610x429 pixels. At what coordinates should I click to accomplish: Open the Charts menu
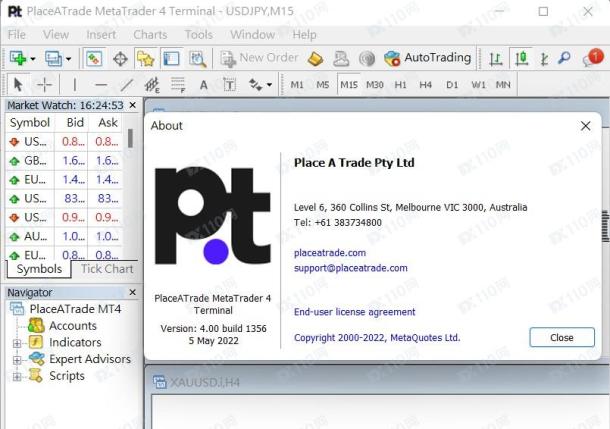pos(150,35)
